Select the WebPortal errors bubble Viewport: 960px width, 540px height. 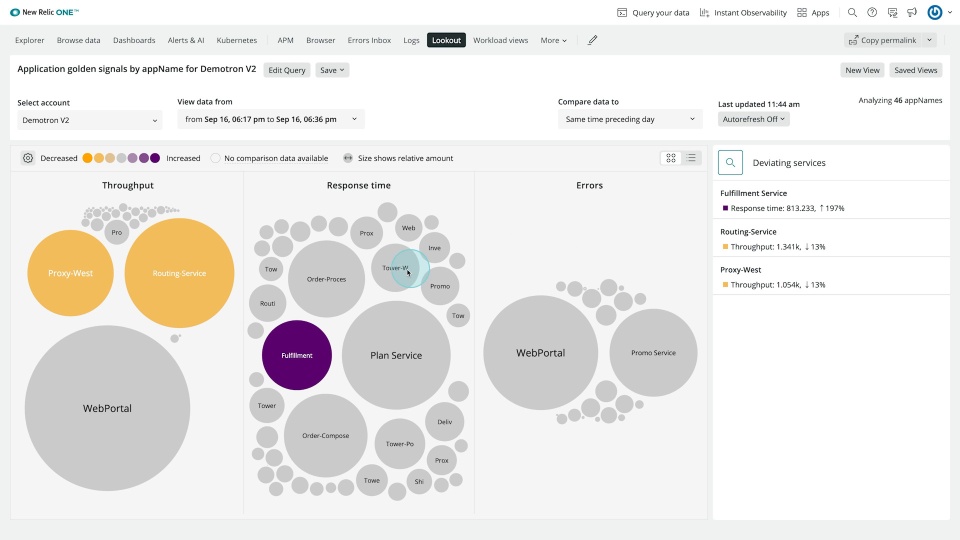[x=541, y=353]
